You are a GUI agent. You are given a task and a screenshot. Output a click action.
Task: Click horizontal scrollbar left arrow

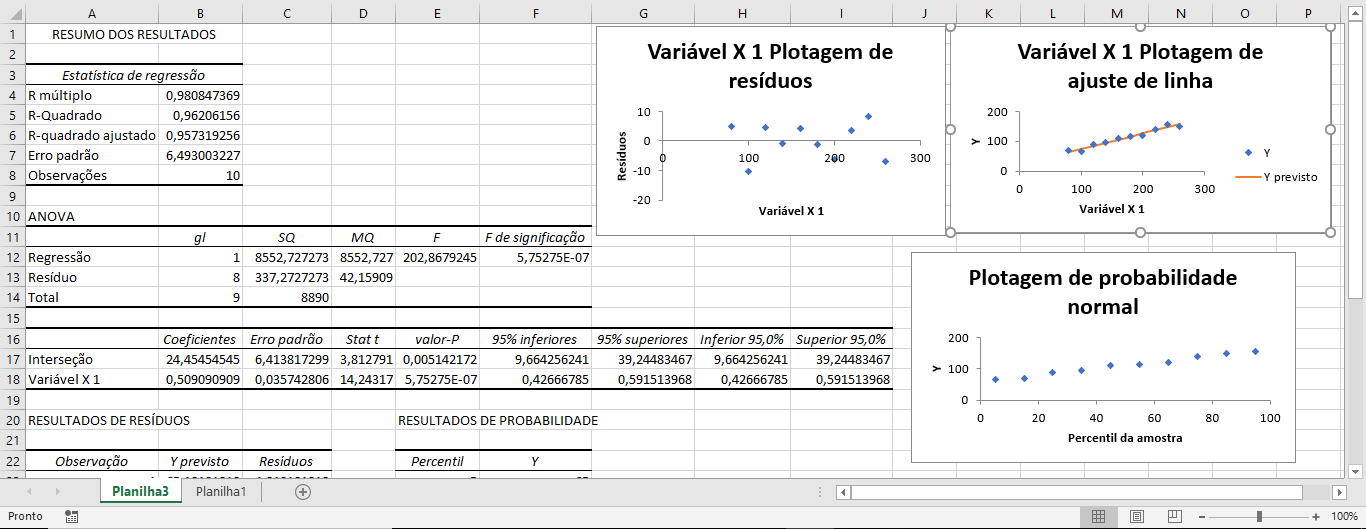(x=843, y=492)
